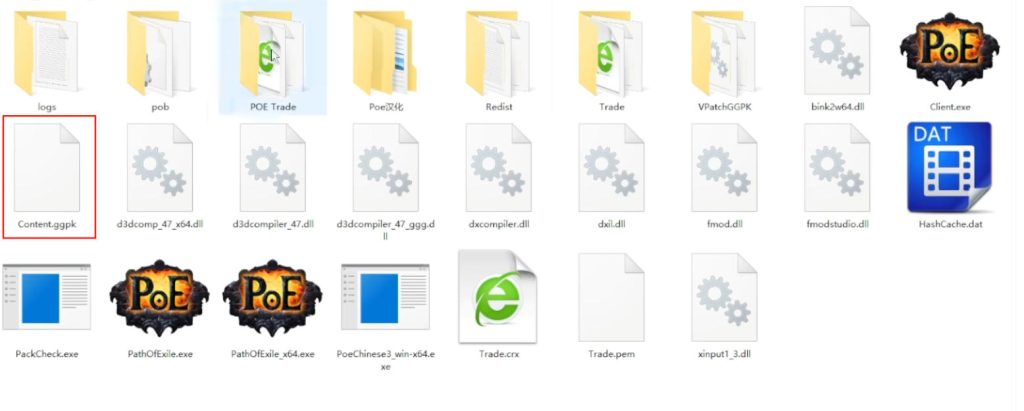Open the VPatchGGPK folder icon

click(x=724, y=52)
